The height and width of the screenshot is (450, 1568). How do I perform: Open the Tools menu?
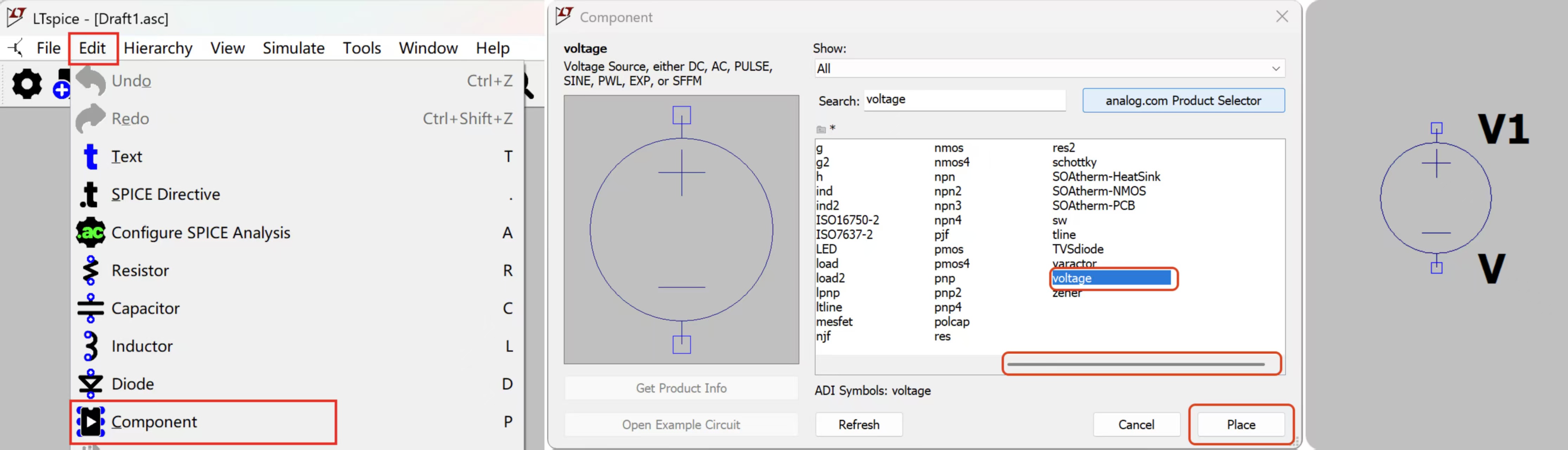click(362, 48)
